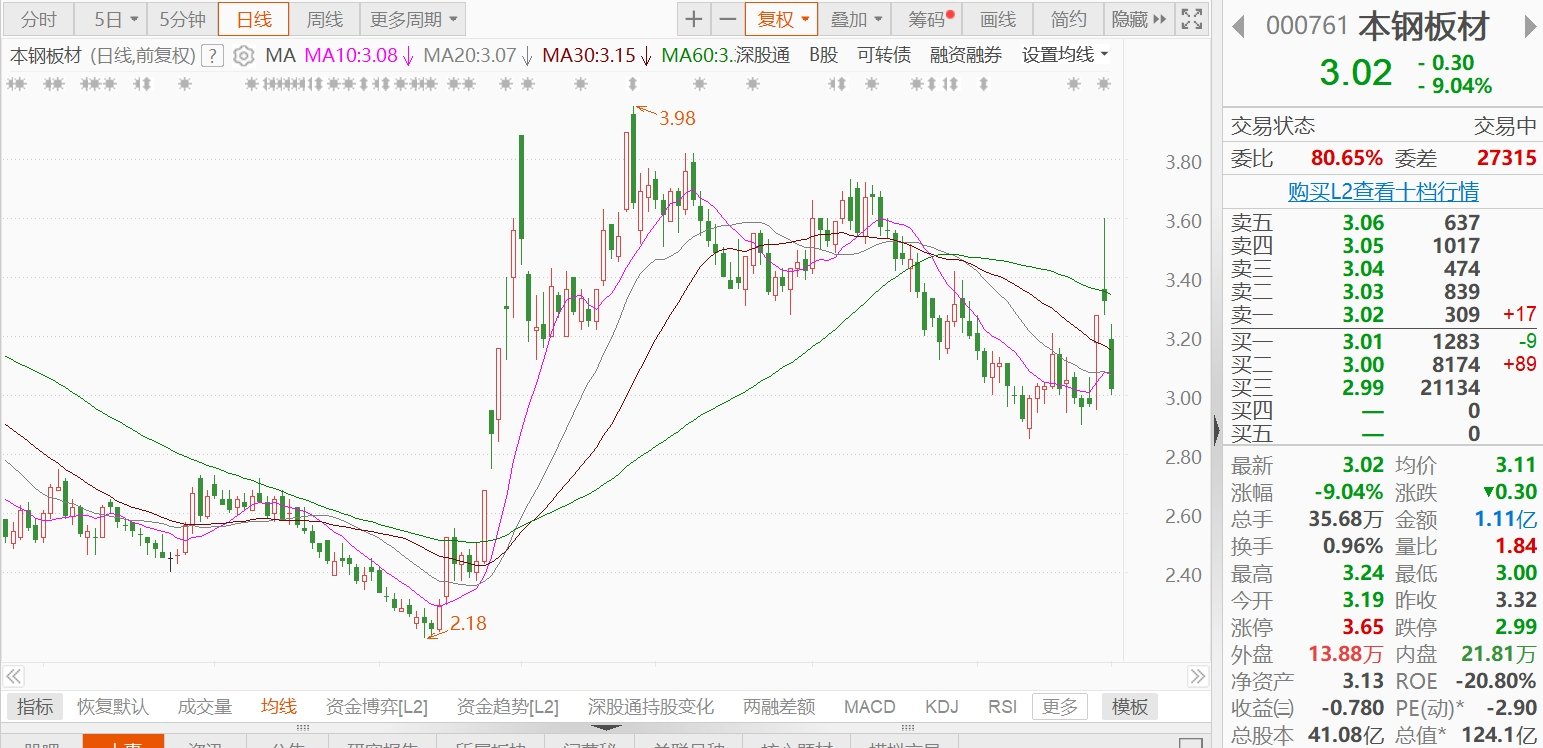
Task: Open the 购买L2查看十档行情 link
Action: [x=1383, y=191]
